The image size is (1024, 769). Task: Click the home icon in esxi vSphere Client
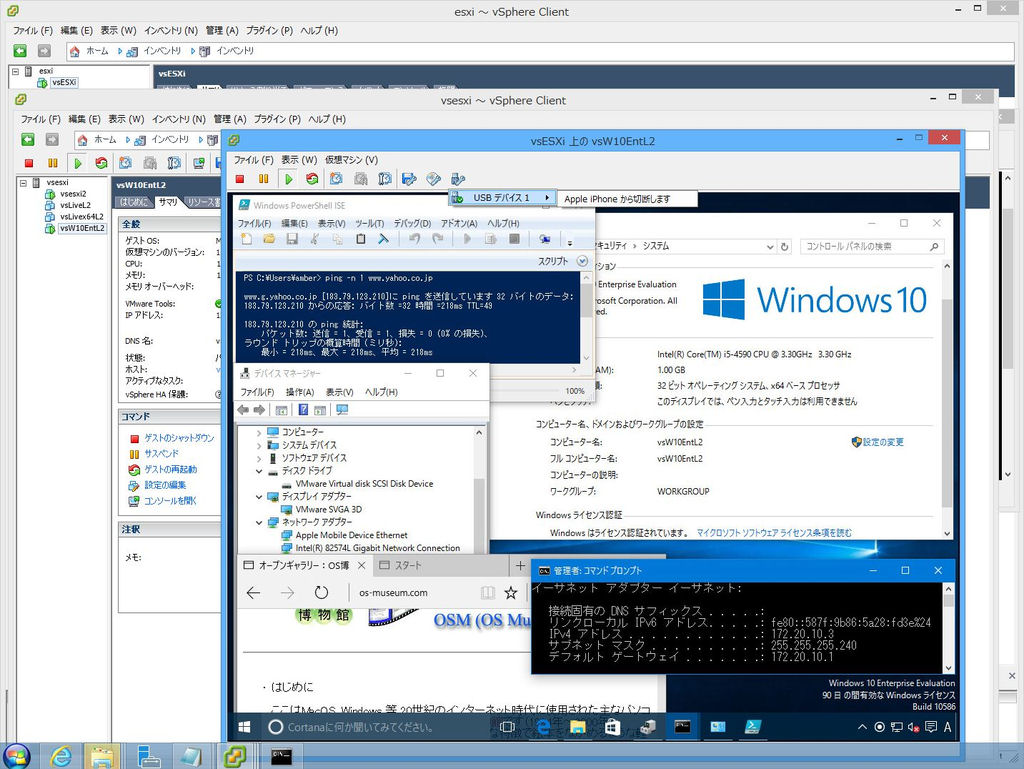point(74,51)
